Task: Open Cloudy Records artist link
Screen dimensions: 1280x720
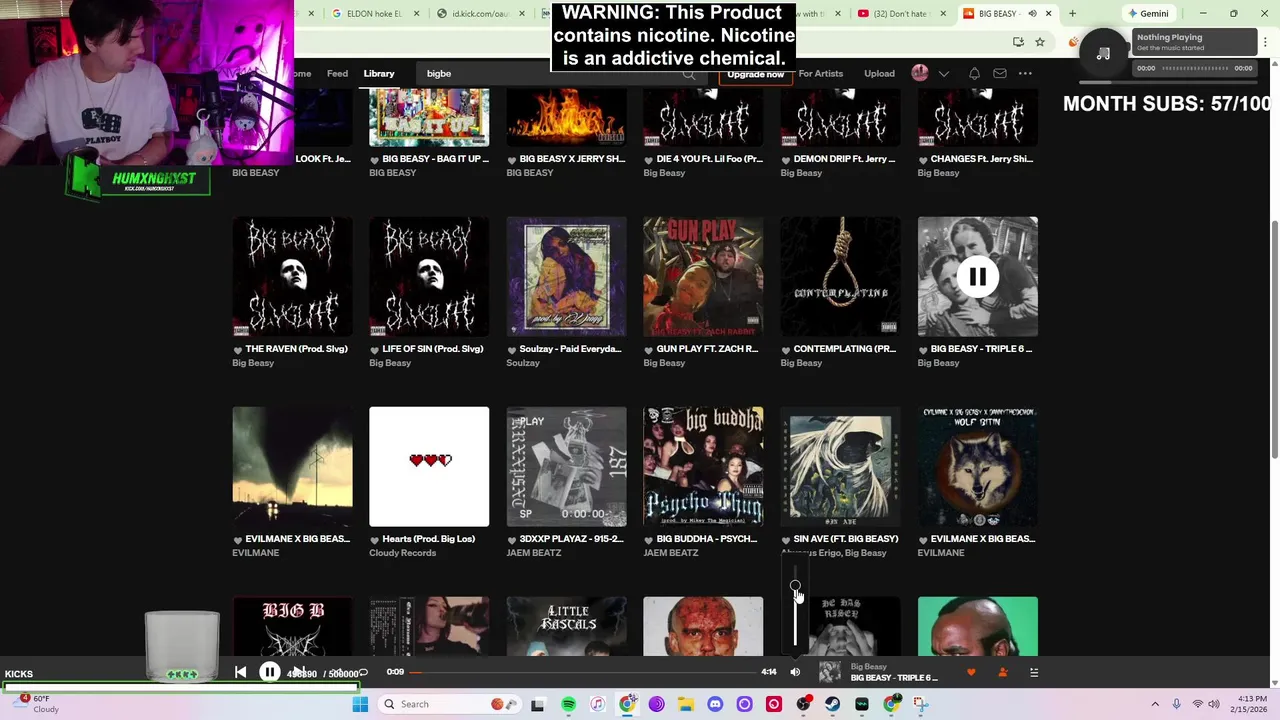Action: click(x=402, y=553)
